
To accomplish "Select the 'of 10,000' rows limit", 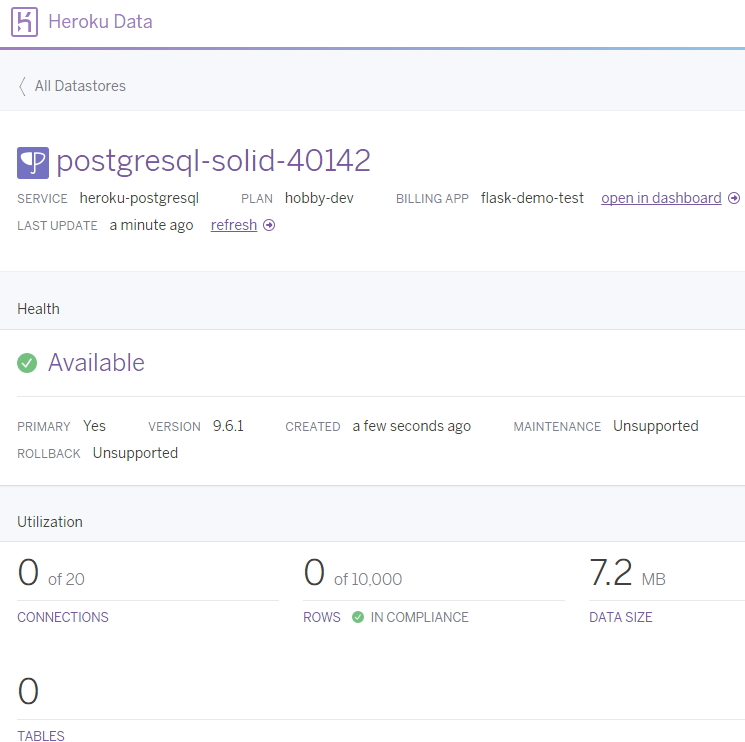I will click(368, 580).
